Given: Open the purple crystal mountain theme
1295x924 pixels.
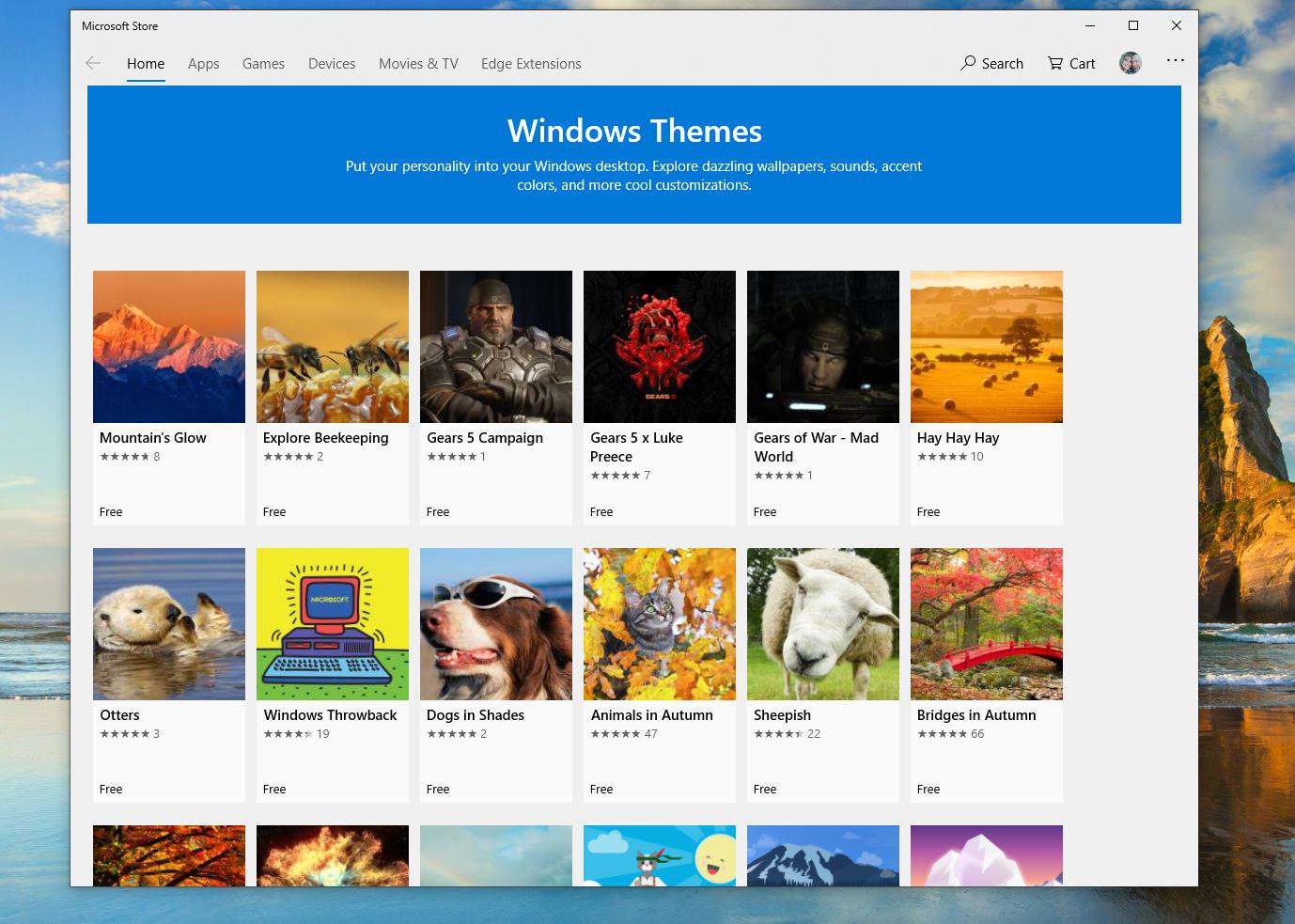Looking at the screenshot, I should coord(987,855).
